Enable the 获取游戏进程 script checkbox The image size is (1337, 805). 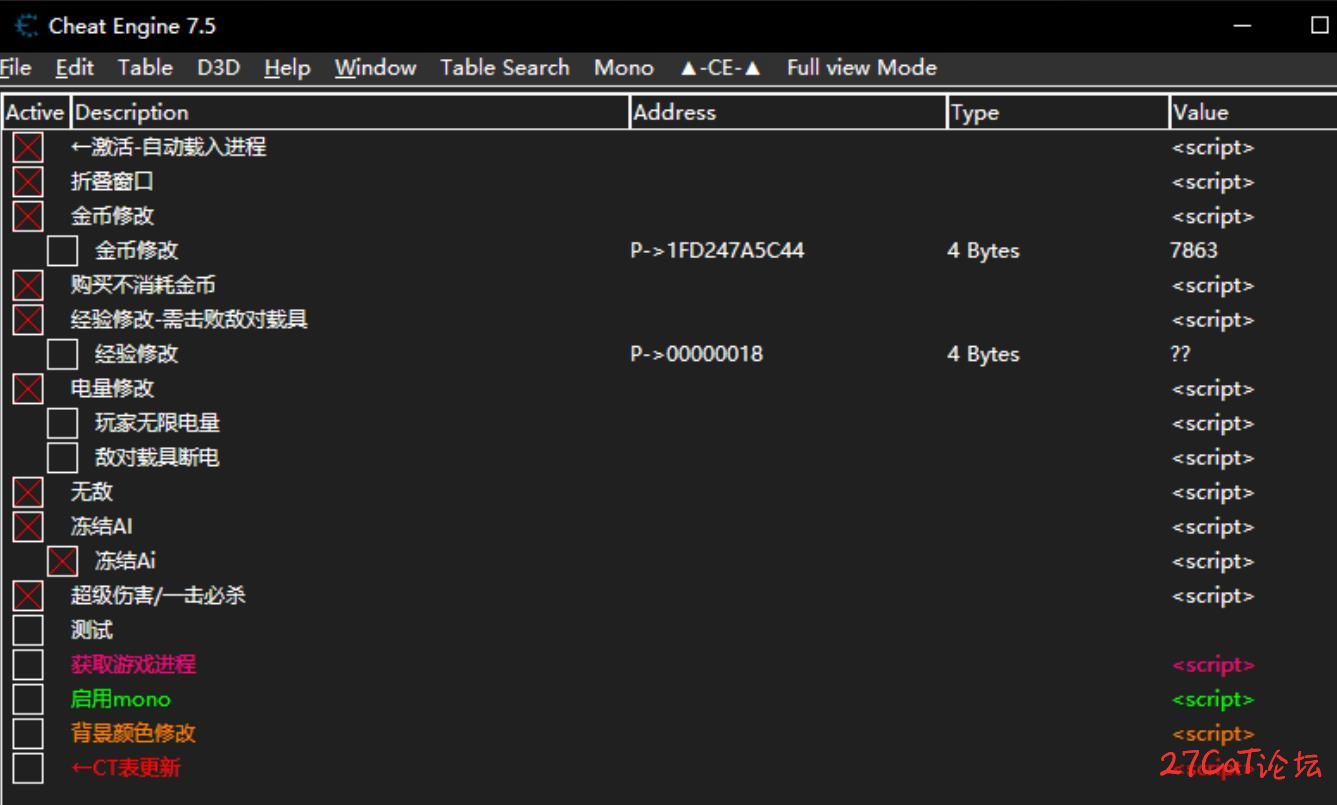tap(28, 664)
